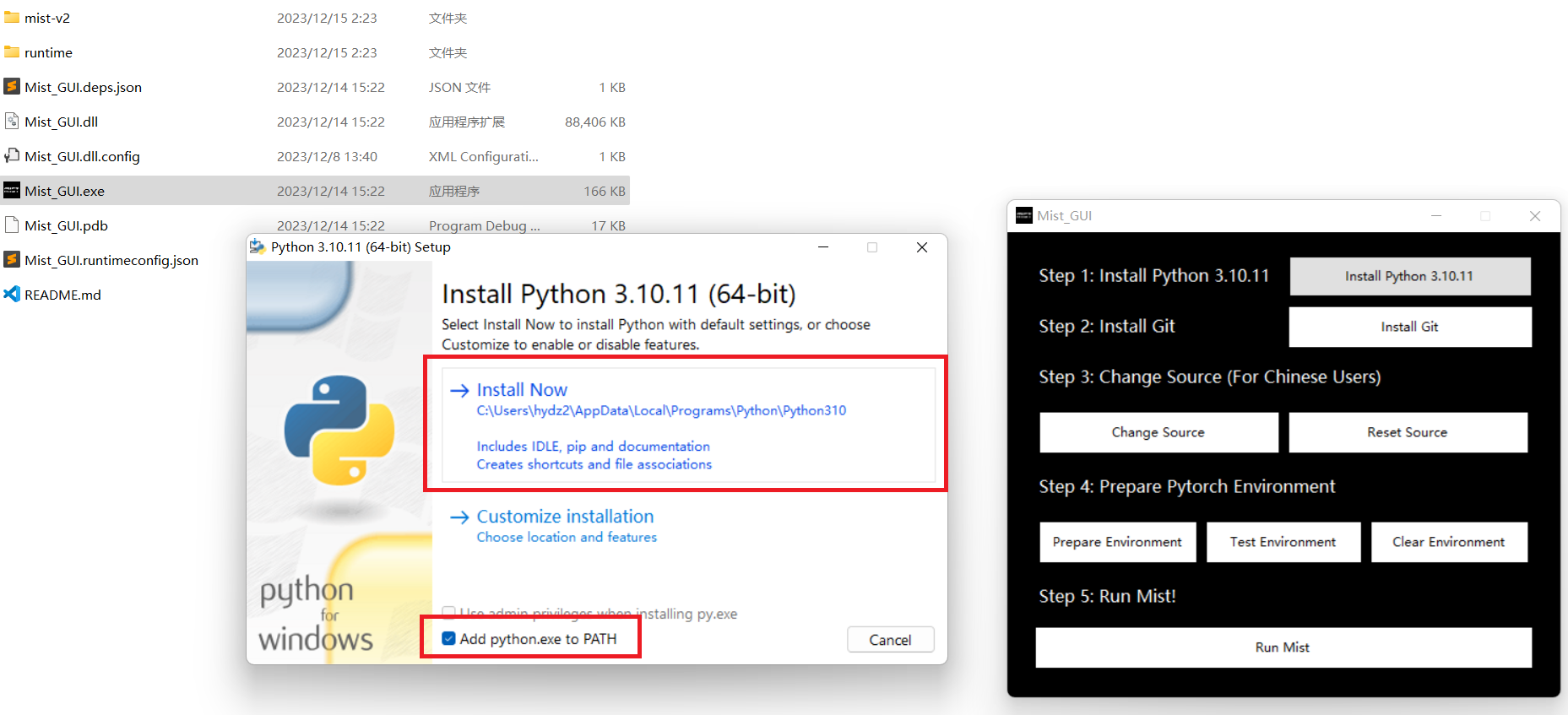
Task: Click the Python Setup title bar icon
Action: (x=258, y=246)
